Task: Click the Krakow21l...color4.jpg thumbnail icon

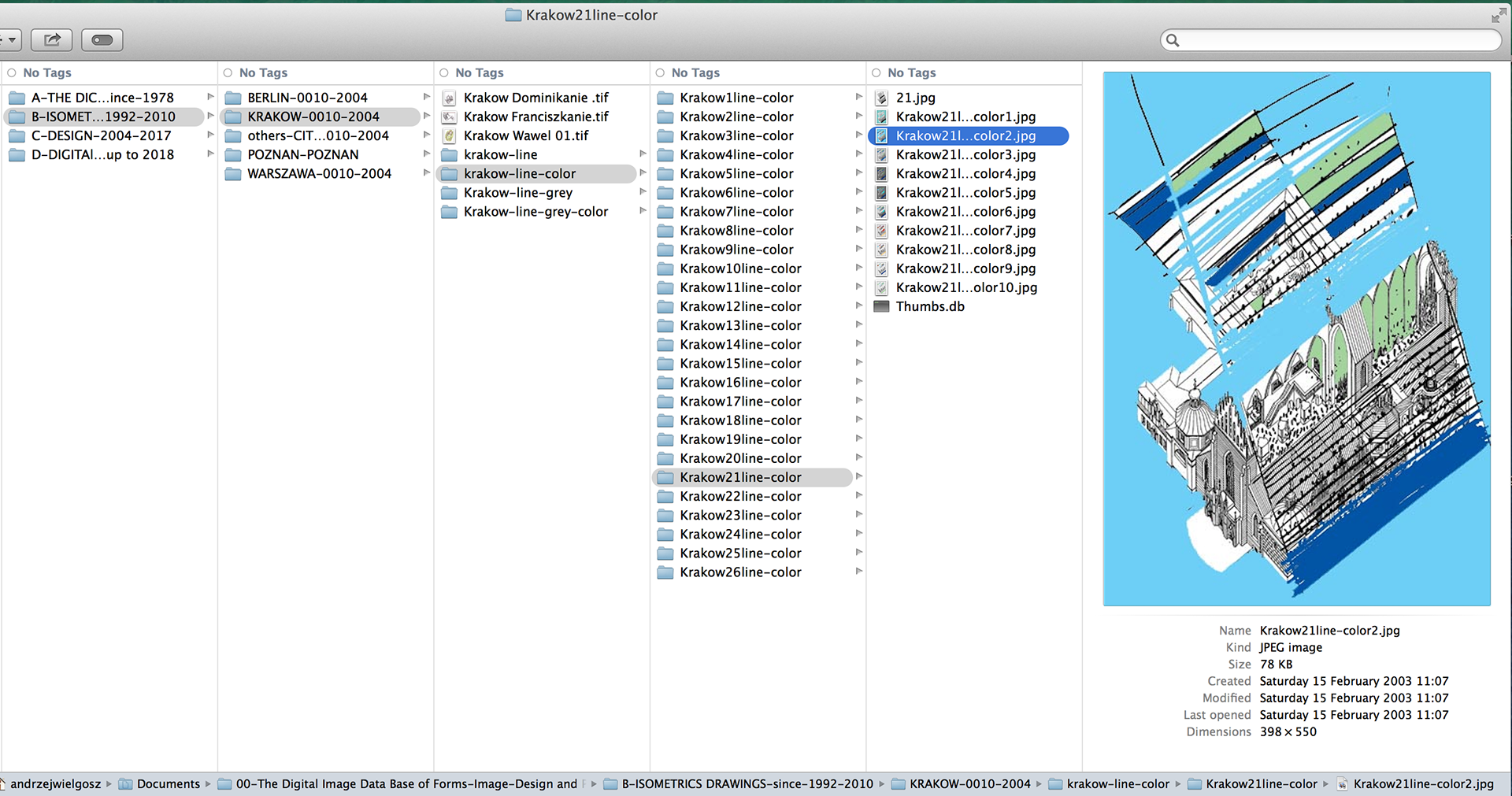Action: 882,173
